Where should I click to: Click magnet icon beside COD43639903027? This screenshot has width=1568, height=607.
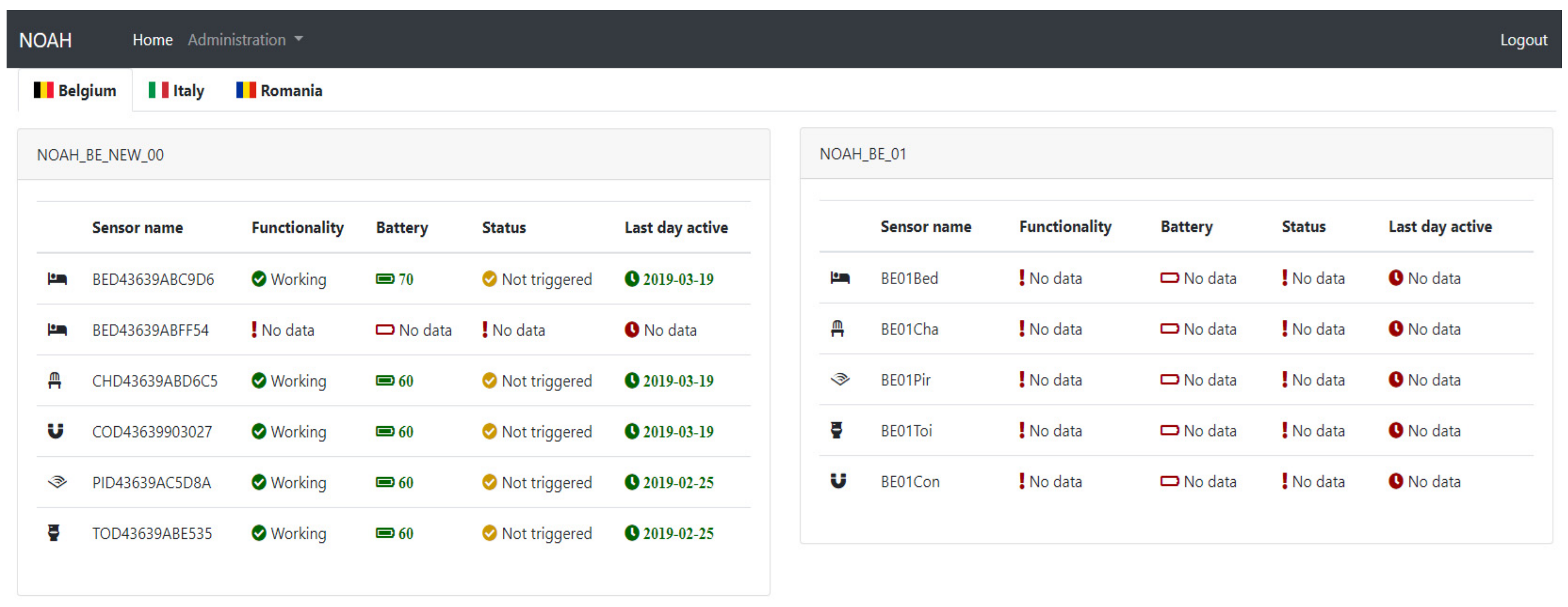tap(56, 431)
